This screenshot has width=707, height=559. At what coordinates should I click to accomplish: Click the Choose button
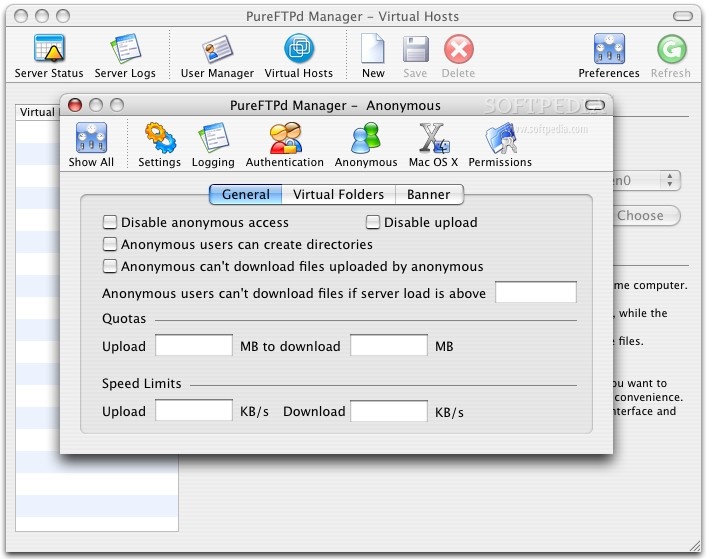click(x=646, y=215)
